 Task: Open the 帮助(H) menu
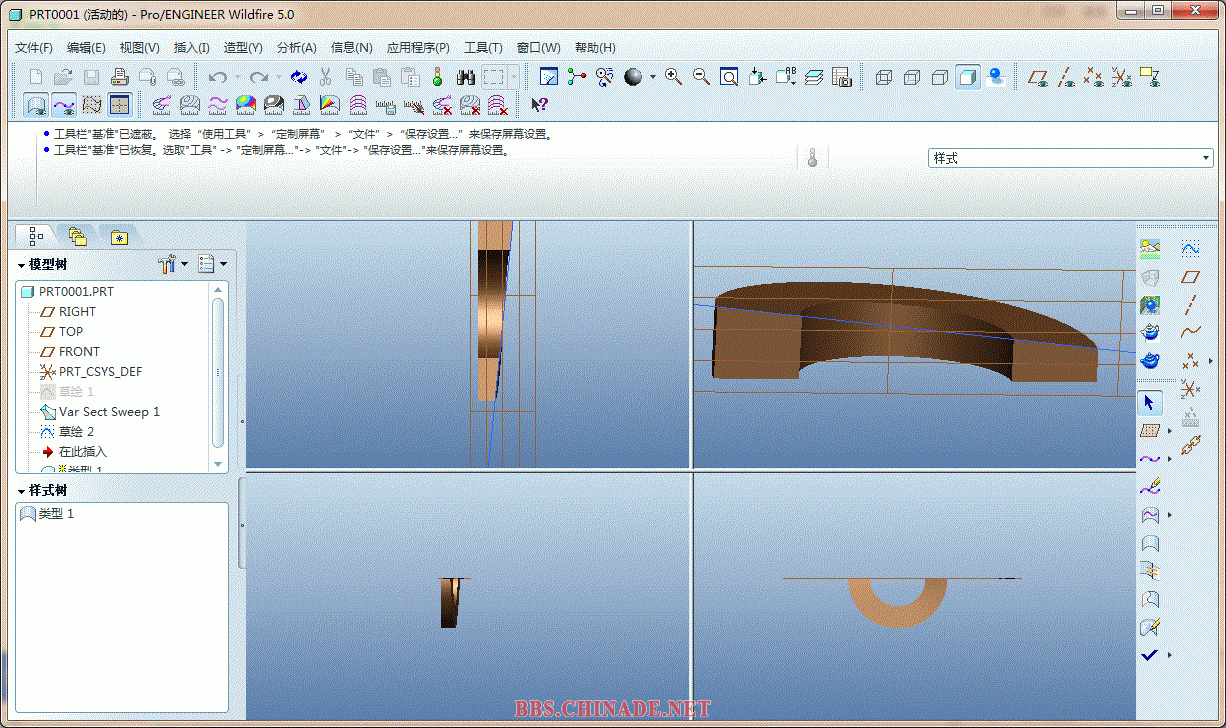pyautogui.click(x=595, y=47)
